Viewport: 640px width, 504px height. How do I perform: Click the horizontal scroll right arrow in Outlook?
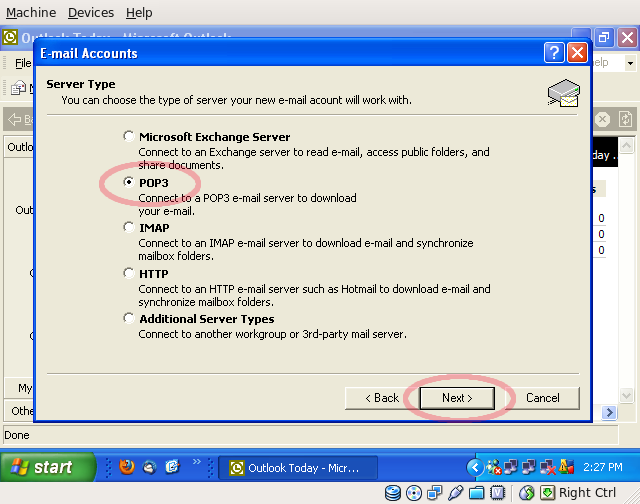tap(609, 413)
